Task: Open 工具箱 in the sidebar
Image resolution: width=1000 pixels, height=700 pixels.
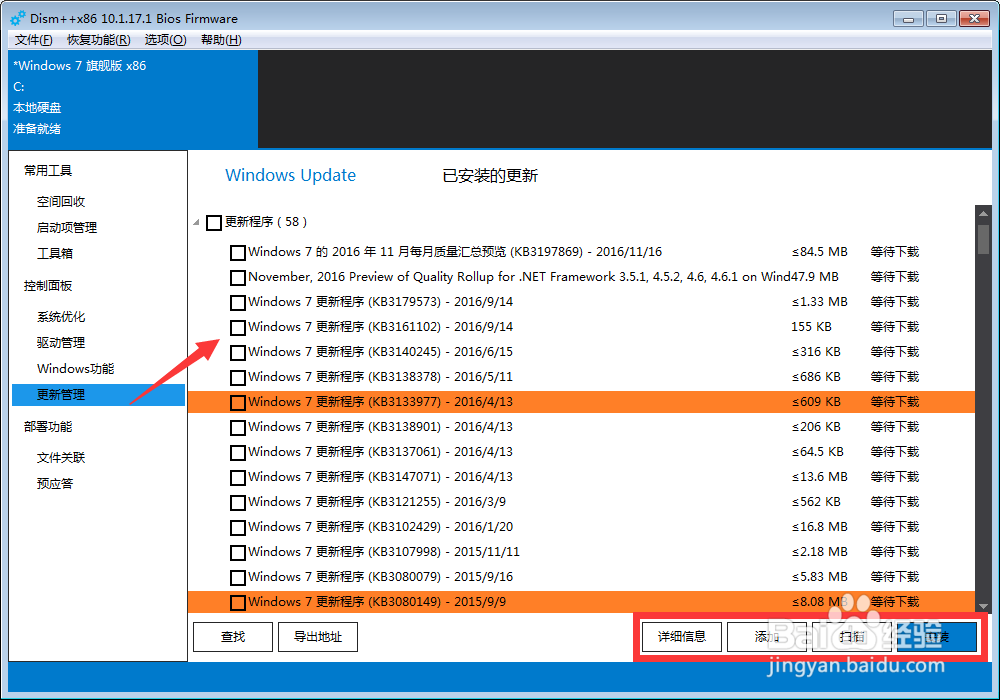Action: [x=54, y=253]
